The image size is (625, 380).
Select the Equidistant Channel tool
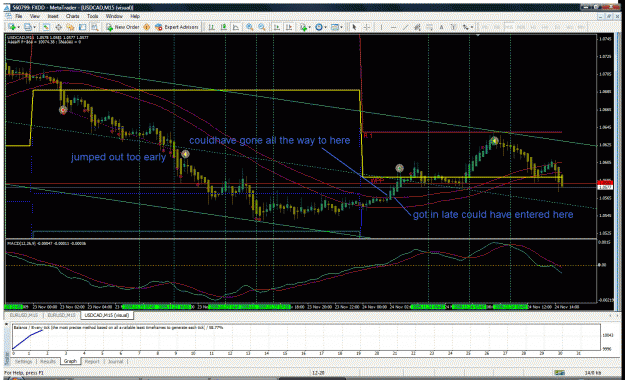(x=417, y=27)
